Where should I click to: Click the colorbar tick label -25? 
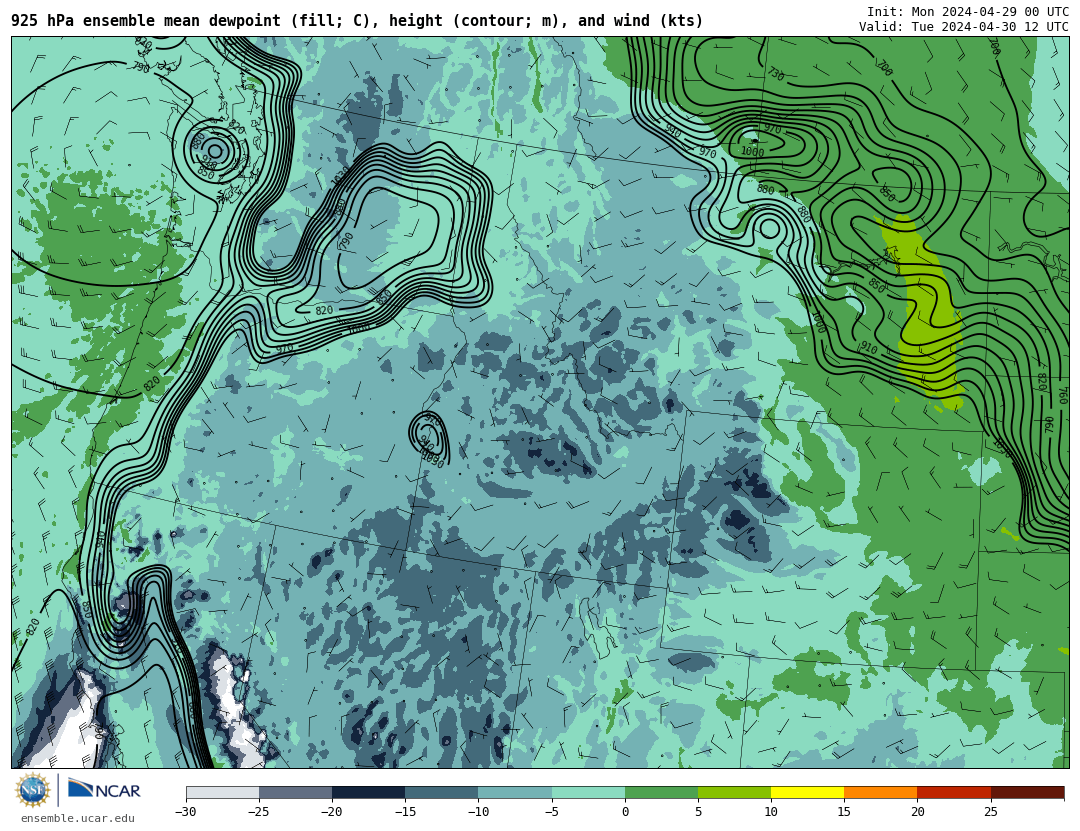click(259, 812)
